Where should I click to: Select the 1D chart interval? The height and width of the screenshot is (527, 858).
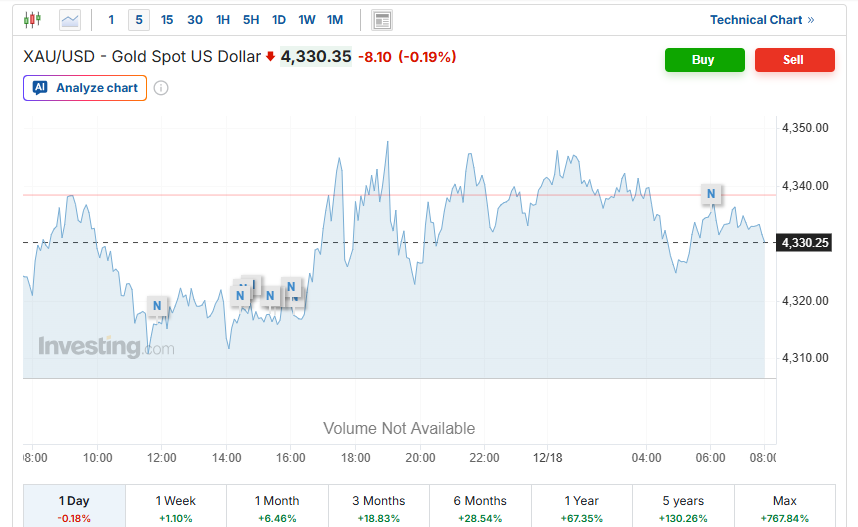(x=279, y=20)
